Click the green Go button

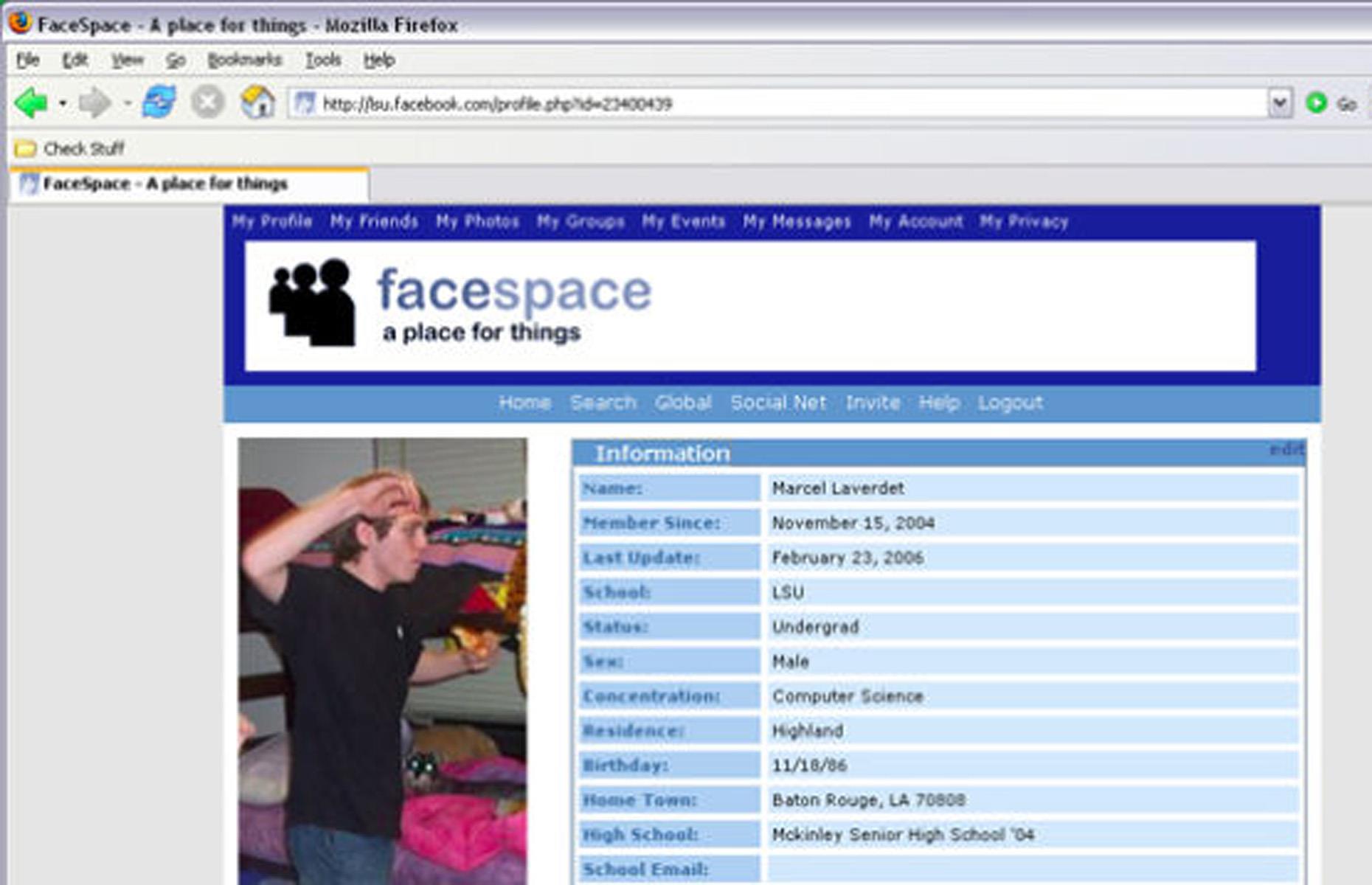(1331, 103)
